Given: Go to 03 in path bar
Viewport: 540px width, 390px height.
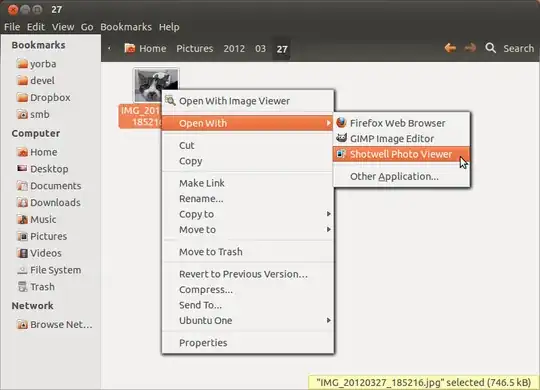Looking at the screenshot, I should 260,48.
